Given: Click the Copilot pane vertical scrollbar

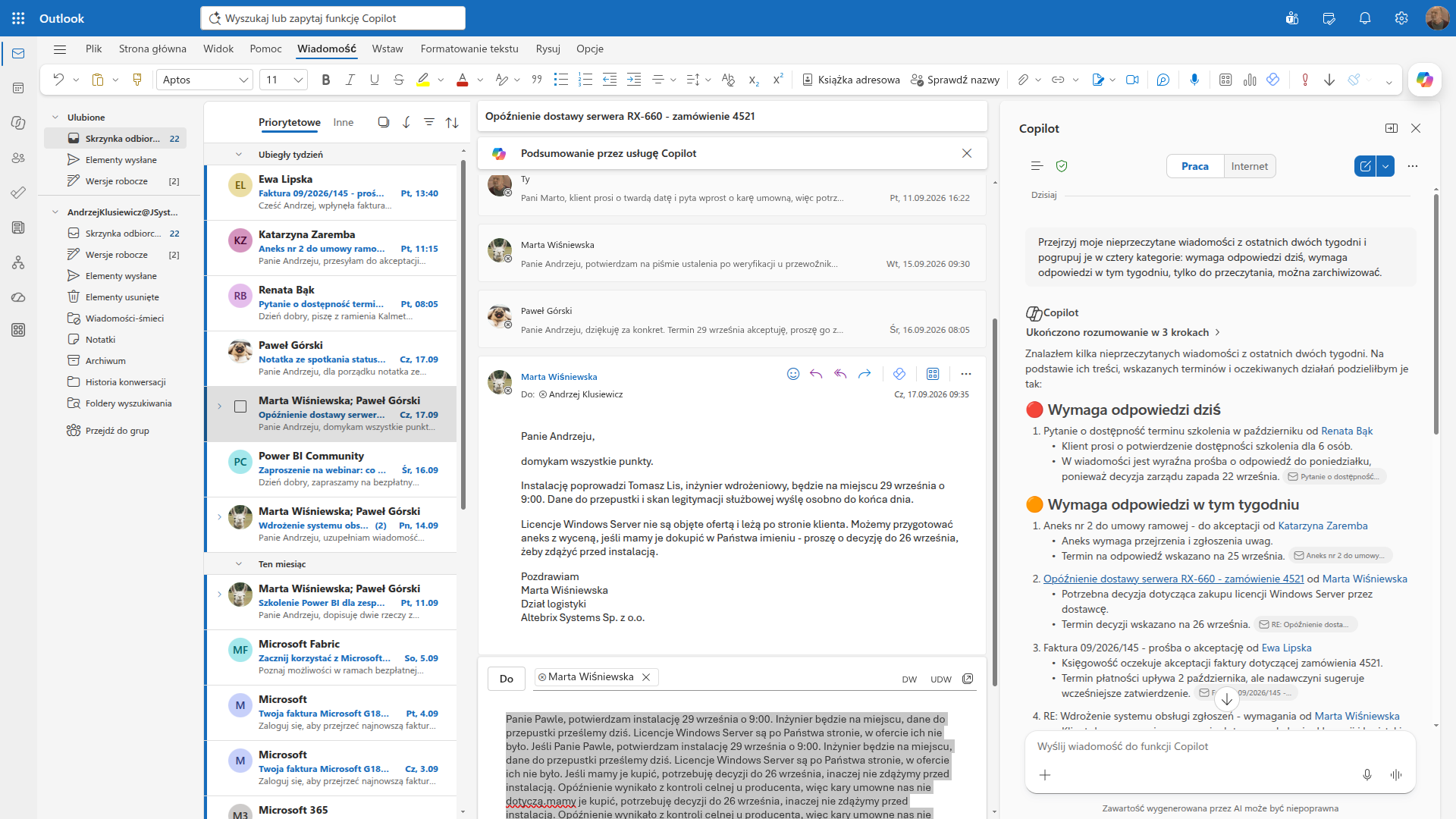Looking at the screenshot, I should pos(1436,314).
